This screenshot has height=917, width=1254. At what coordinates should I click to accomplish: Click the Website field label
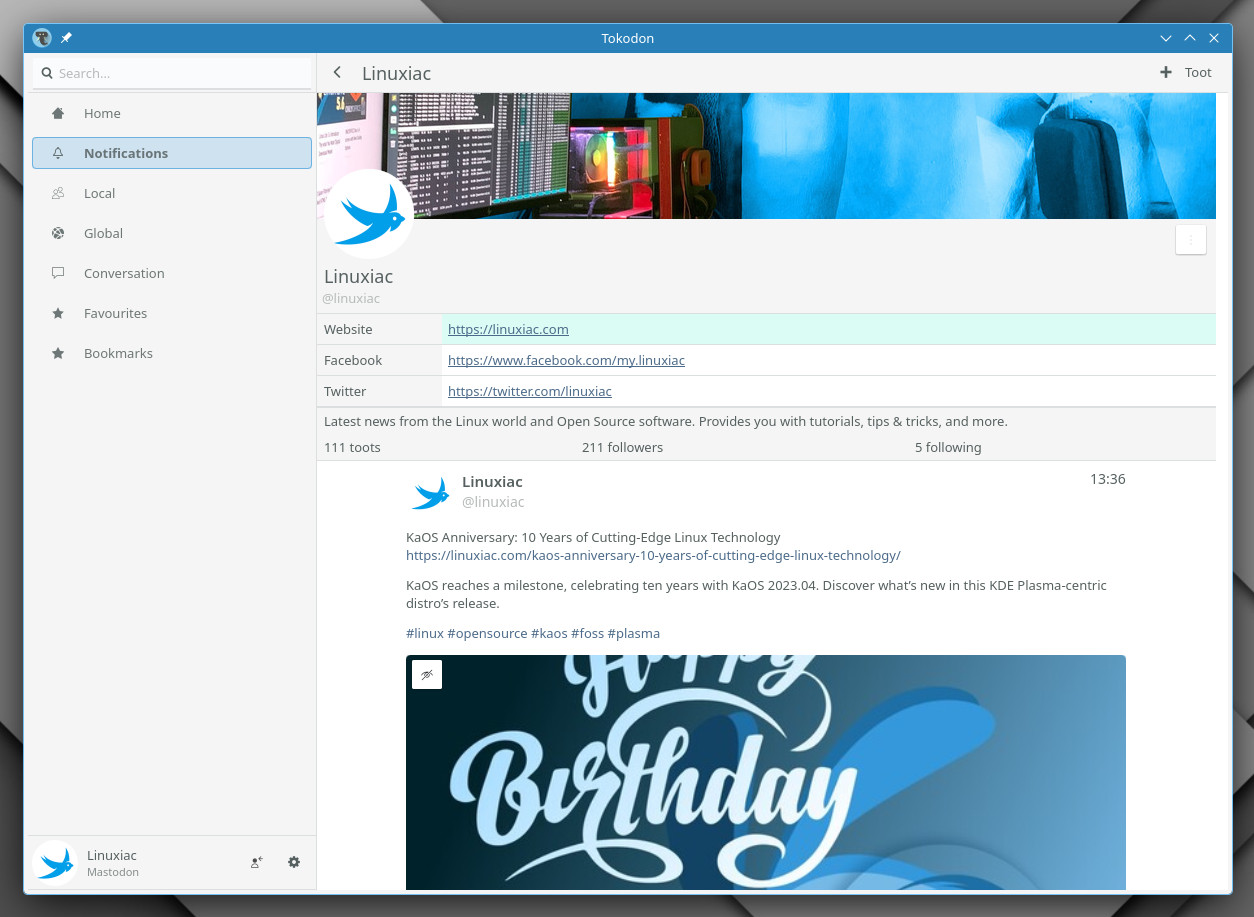point(348,329)
